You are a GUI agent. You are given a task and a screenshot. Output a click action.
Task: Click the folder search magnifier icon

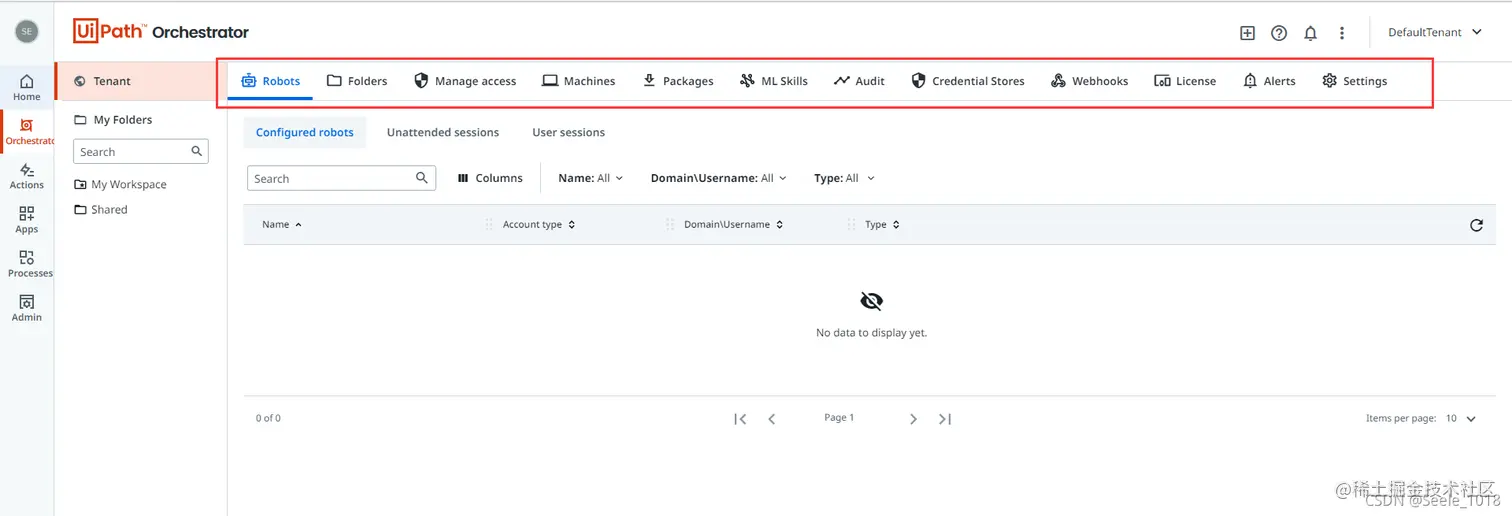197,151
